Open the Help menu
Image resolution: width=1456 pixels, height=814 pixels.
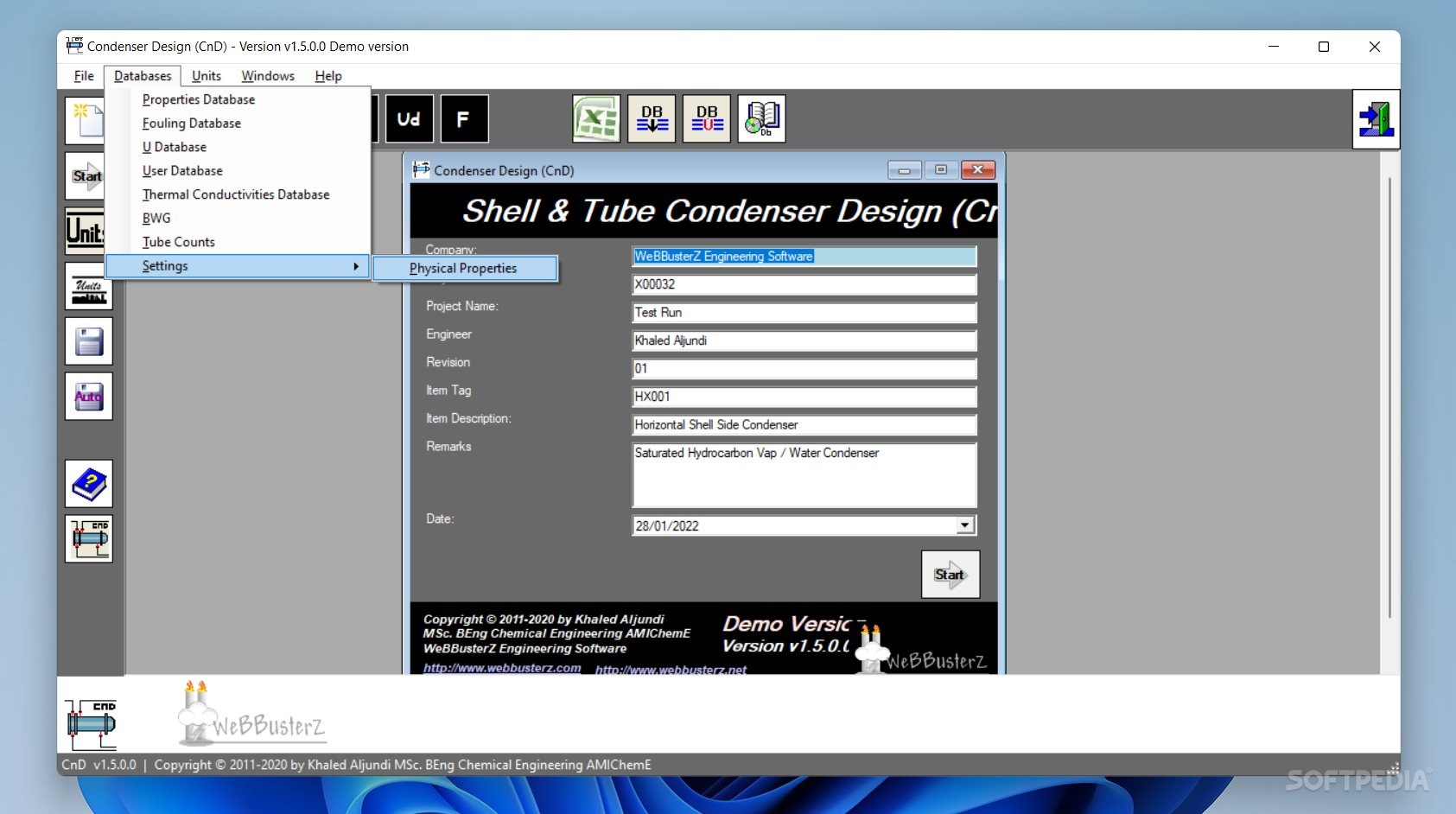click(328, 76)
